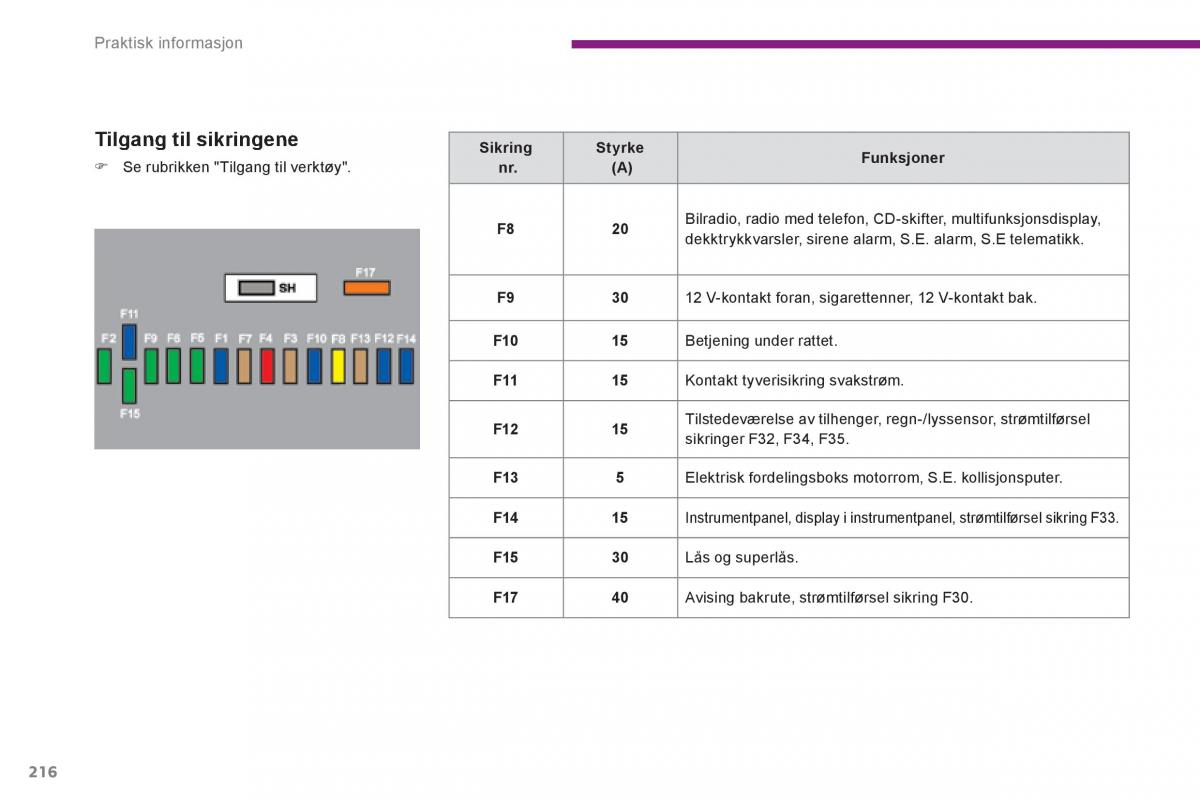Select the tan F3 fuse in the diagram

click(290, 366)
